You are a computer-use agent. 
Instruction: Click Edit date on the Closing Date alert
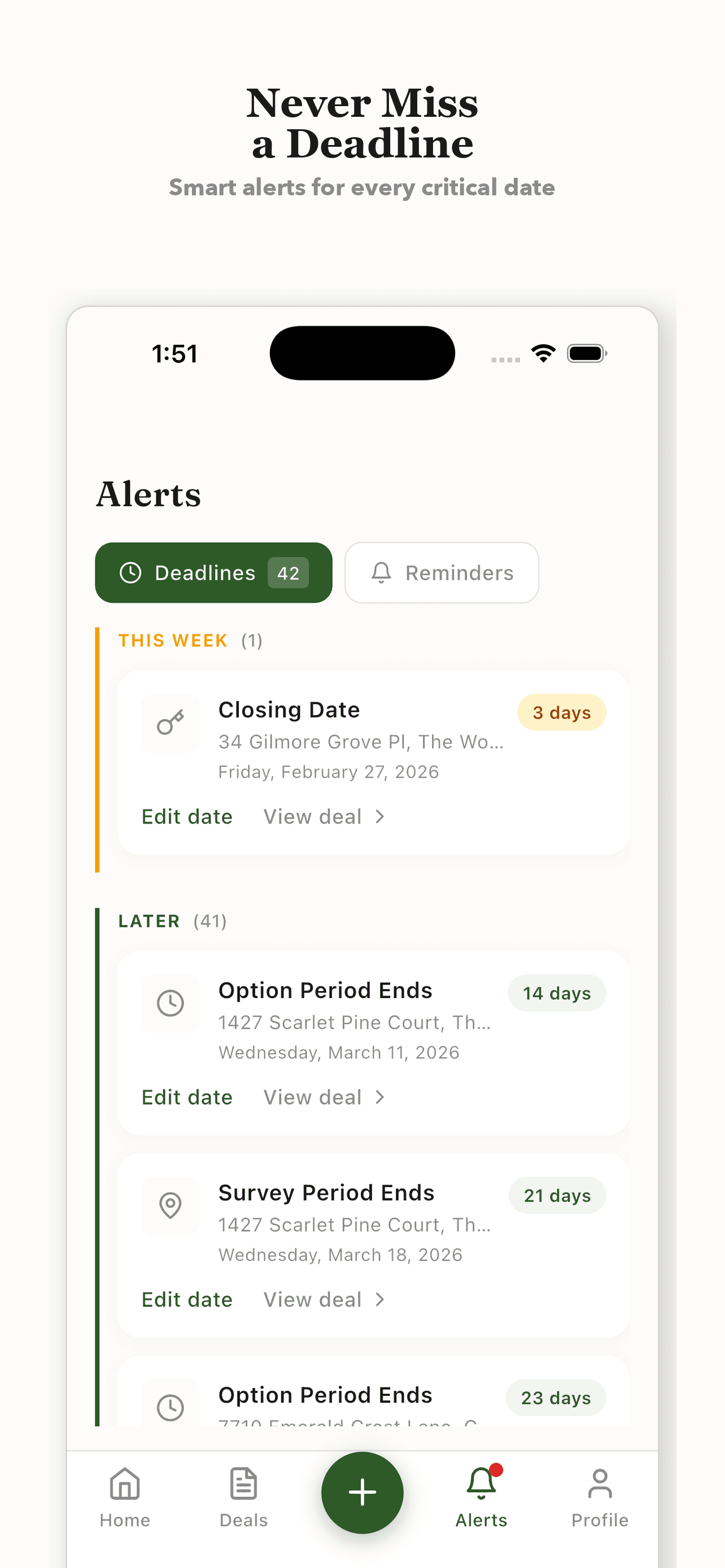coord(187,816)
